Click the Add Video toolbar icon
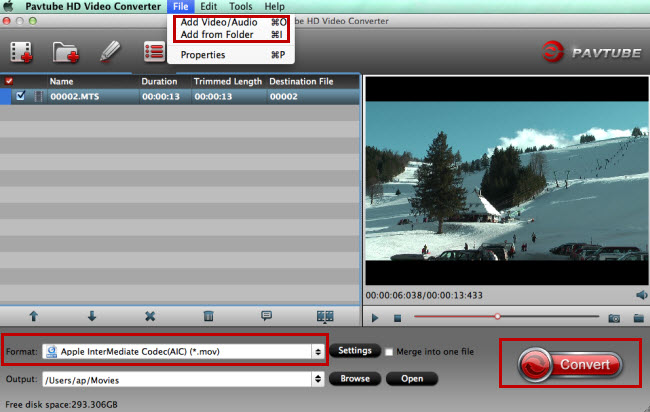Screen dimensions: 650x412 [21, 52]
